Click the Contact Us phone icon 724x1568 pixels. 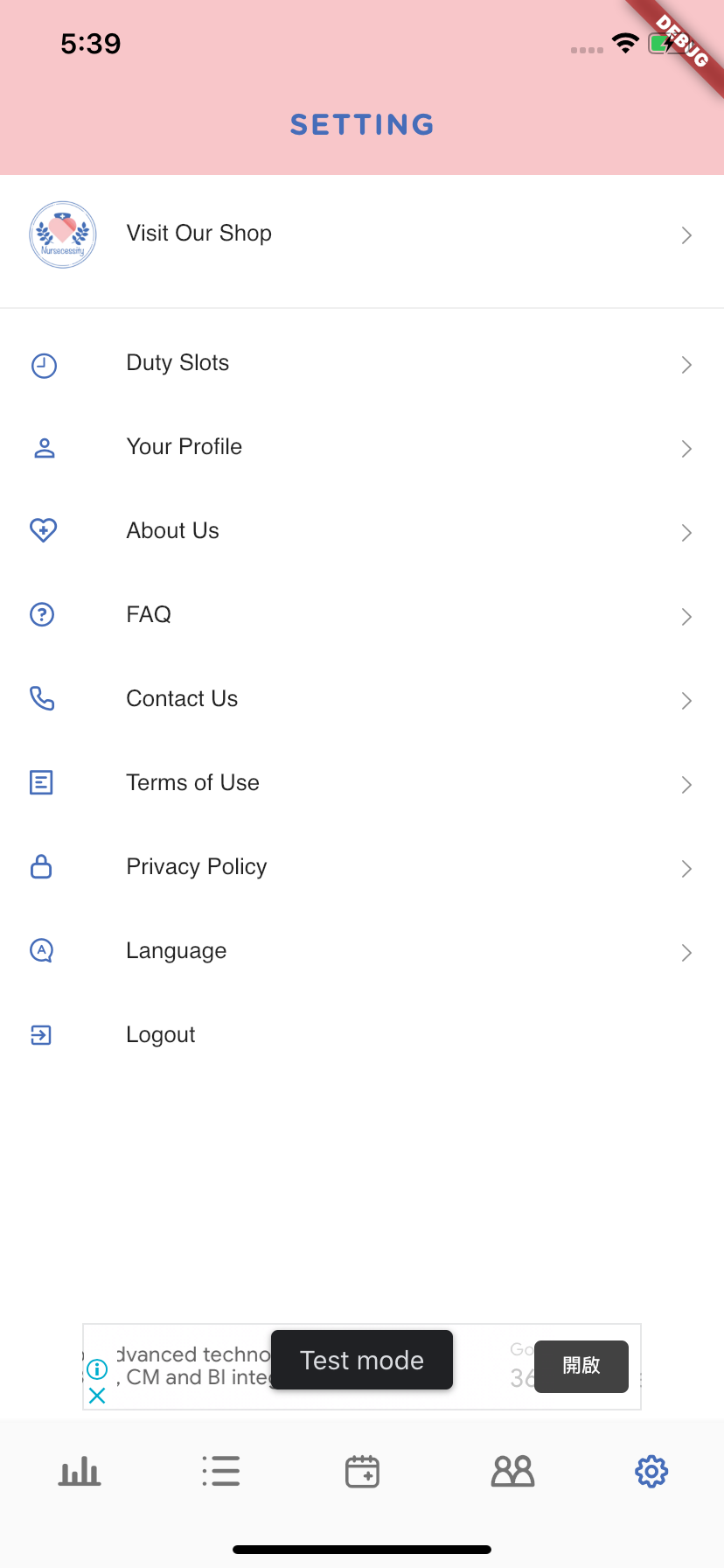click(42, 698)
